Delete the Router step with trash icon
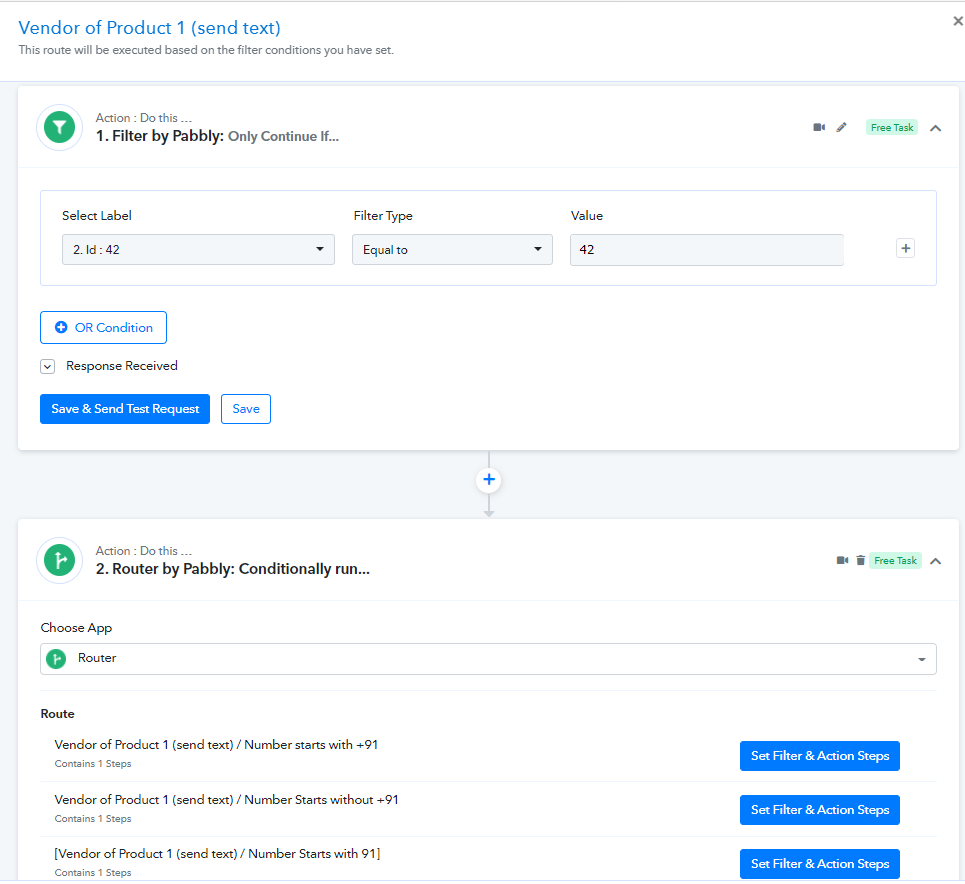 (860, 560)
